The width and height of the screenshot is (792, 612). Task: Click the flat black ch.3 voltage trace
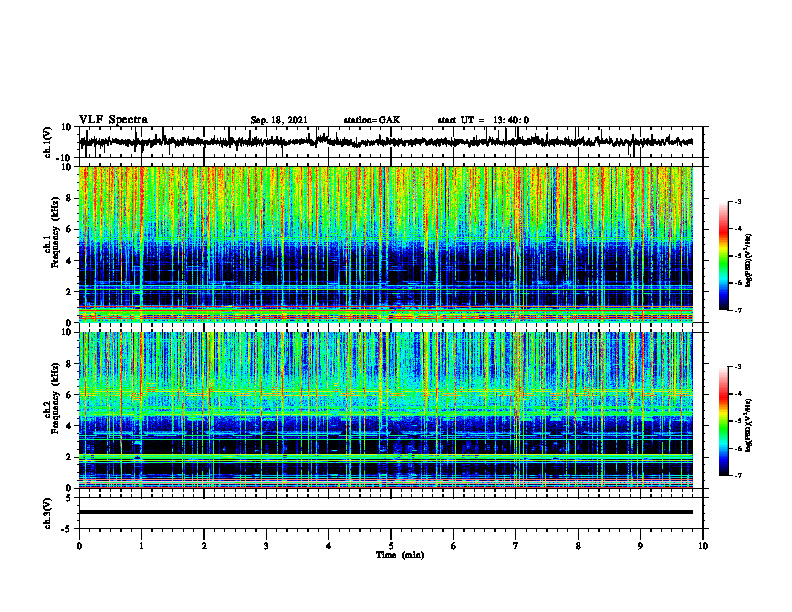coord(386,512)
